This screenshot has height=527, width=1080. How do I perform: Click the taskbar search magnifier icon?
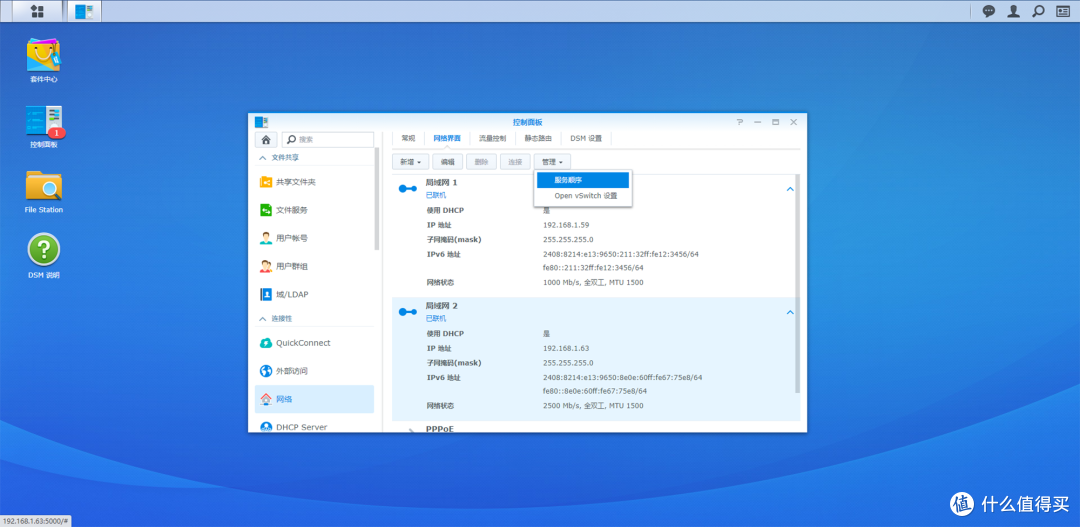pyautogui.click(x=1039, y=11)
